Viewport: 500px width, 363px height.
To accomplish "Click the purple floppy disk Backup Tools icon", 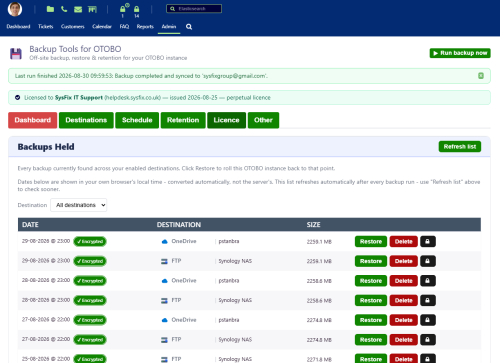I will point(16,54).
